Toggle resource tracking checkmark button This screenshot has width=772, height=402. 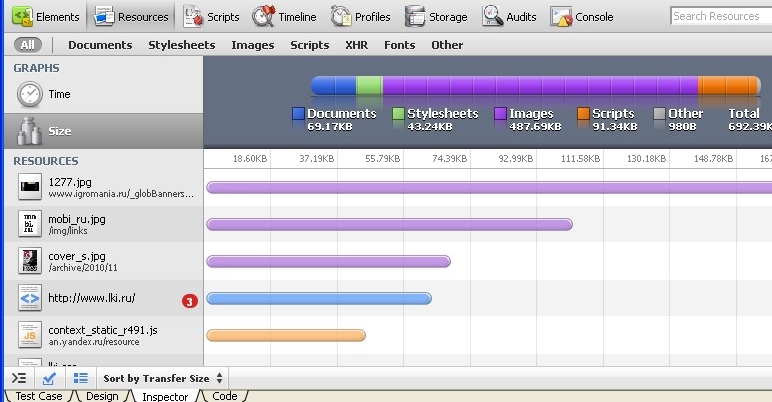point(49,378)
